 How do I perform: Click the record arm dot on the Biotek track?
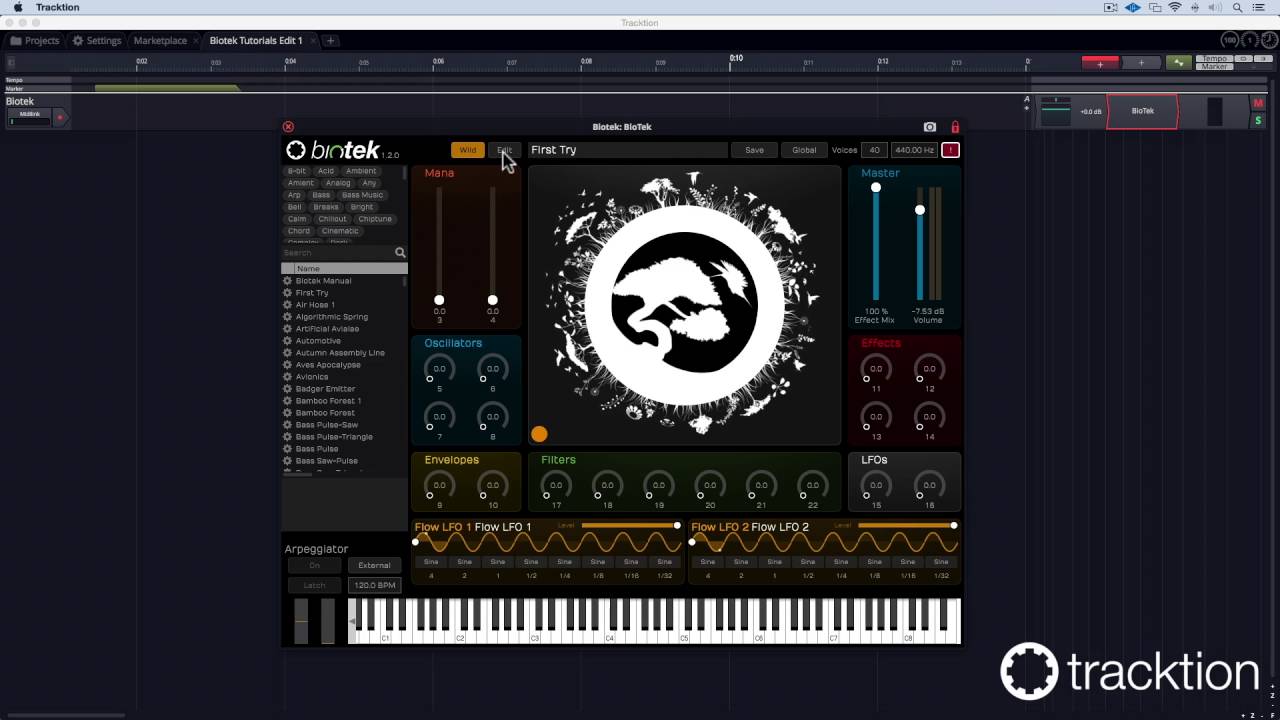pyautogui.click(x=60, y=117)
